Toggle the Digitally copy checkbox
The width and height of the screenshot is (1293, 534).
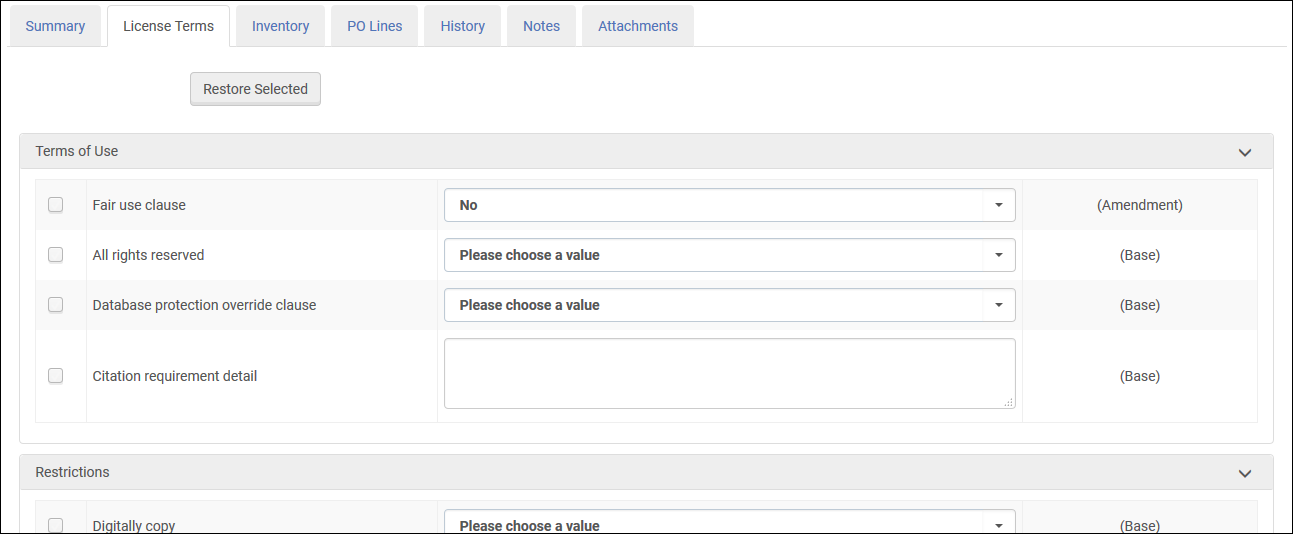tap(56, 525)
